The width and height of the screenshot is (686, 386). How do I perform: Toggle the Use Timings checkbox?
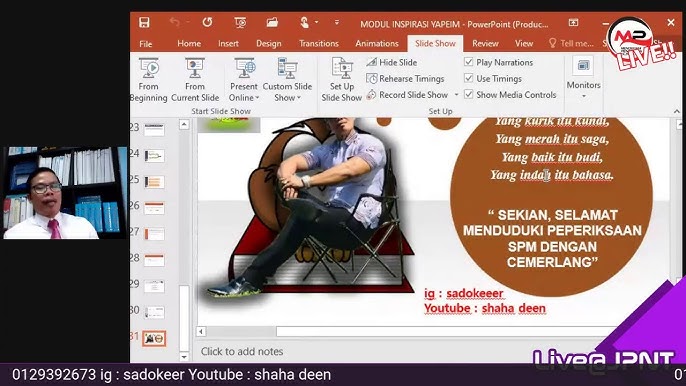(x=469, y=78)
